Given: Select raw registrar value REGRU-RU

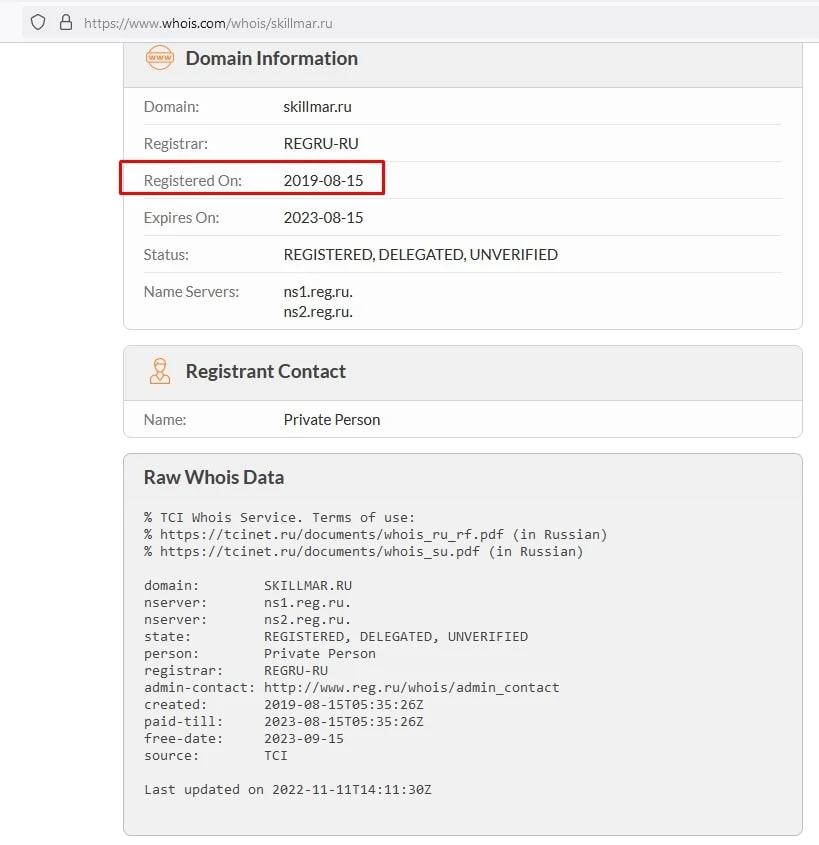Looking at the screenshot, I should pyautogui.click(x=296, y=671).
